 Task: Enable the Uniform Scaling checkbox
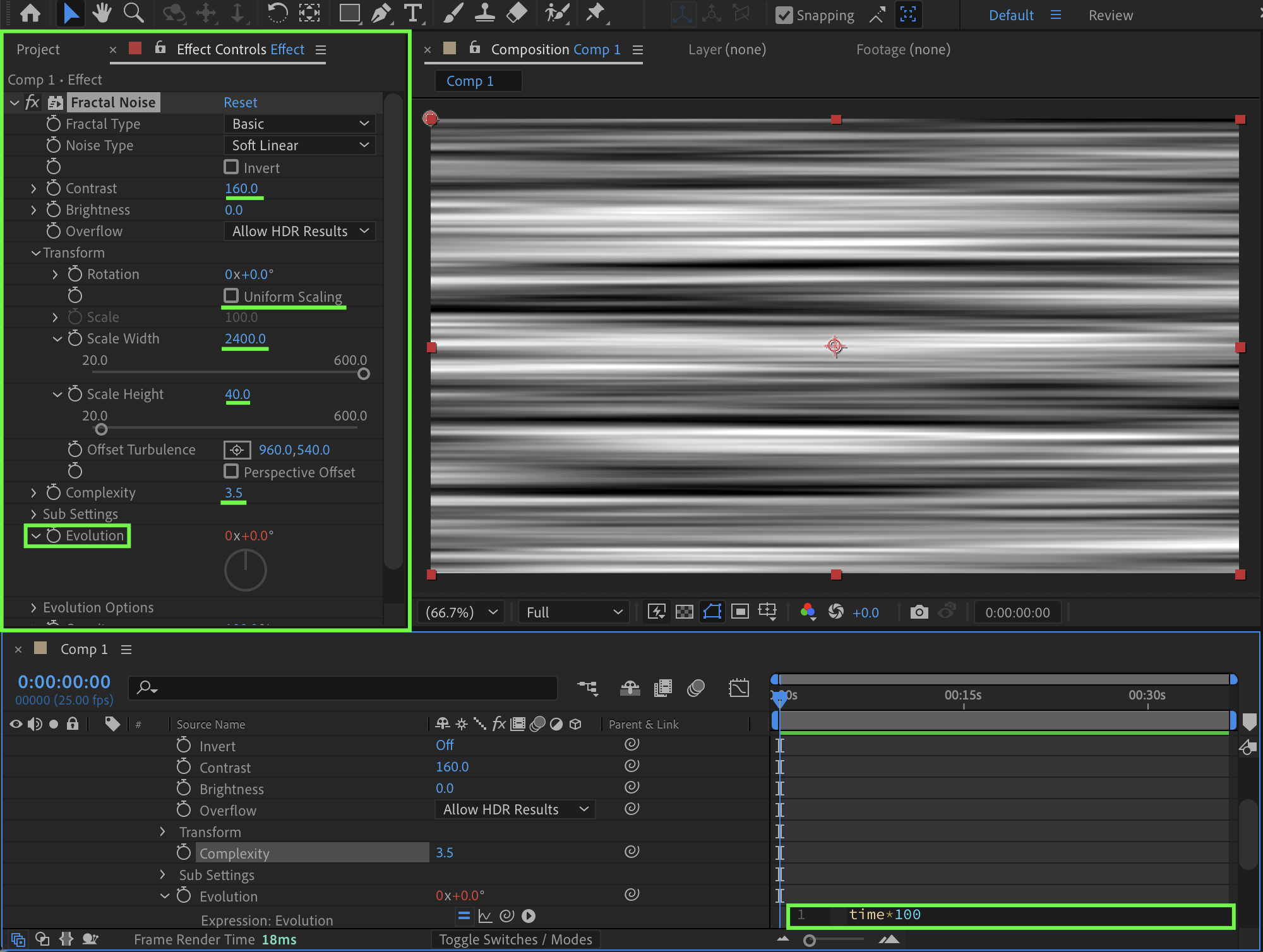(231, 296)
